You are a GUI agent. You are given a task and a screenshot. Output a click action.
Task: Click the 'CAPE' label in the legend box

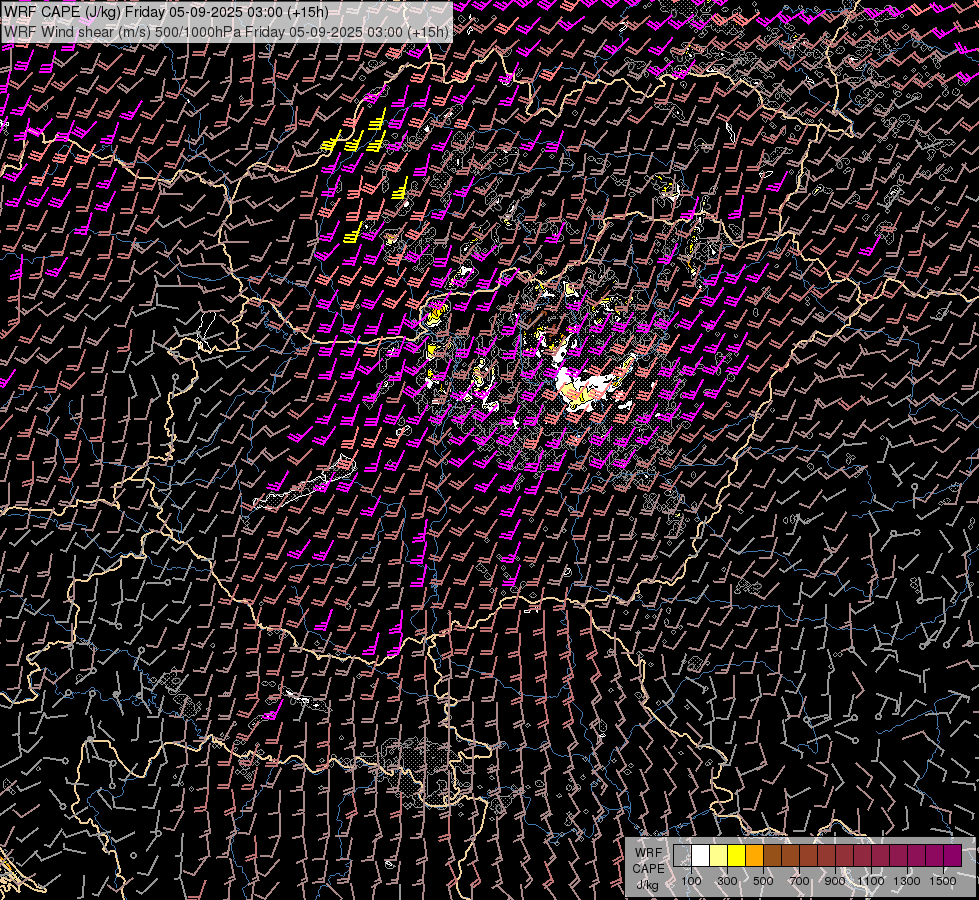point(648,869)
